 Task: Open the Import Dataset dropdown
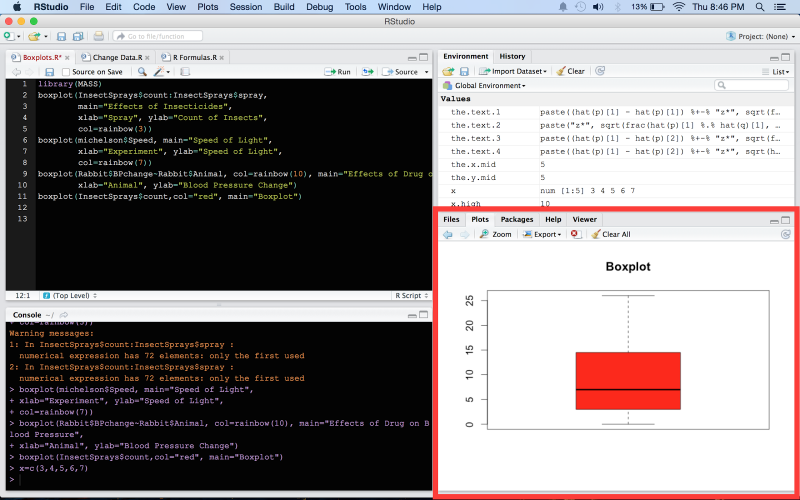click(x=515, y=71)
